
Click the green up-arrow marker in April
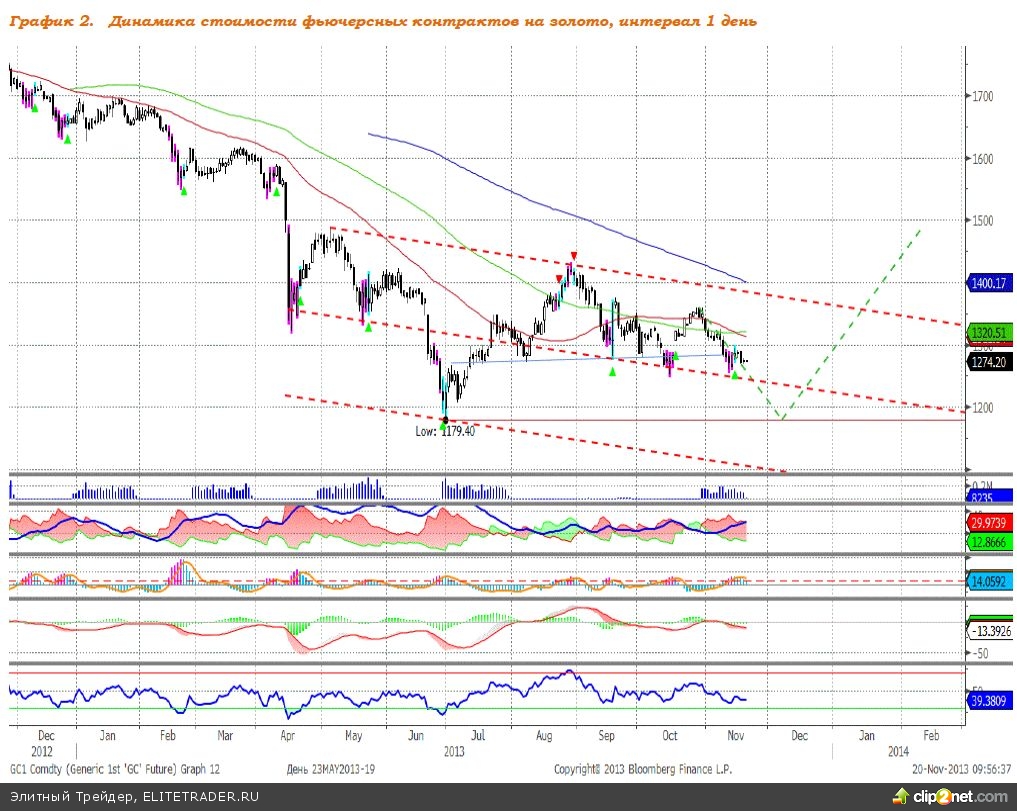tap(300, 301)
